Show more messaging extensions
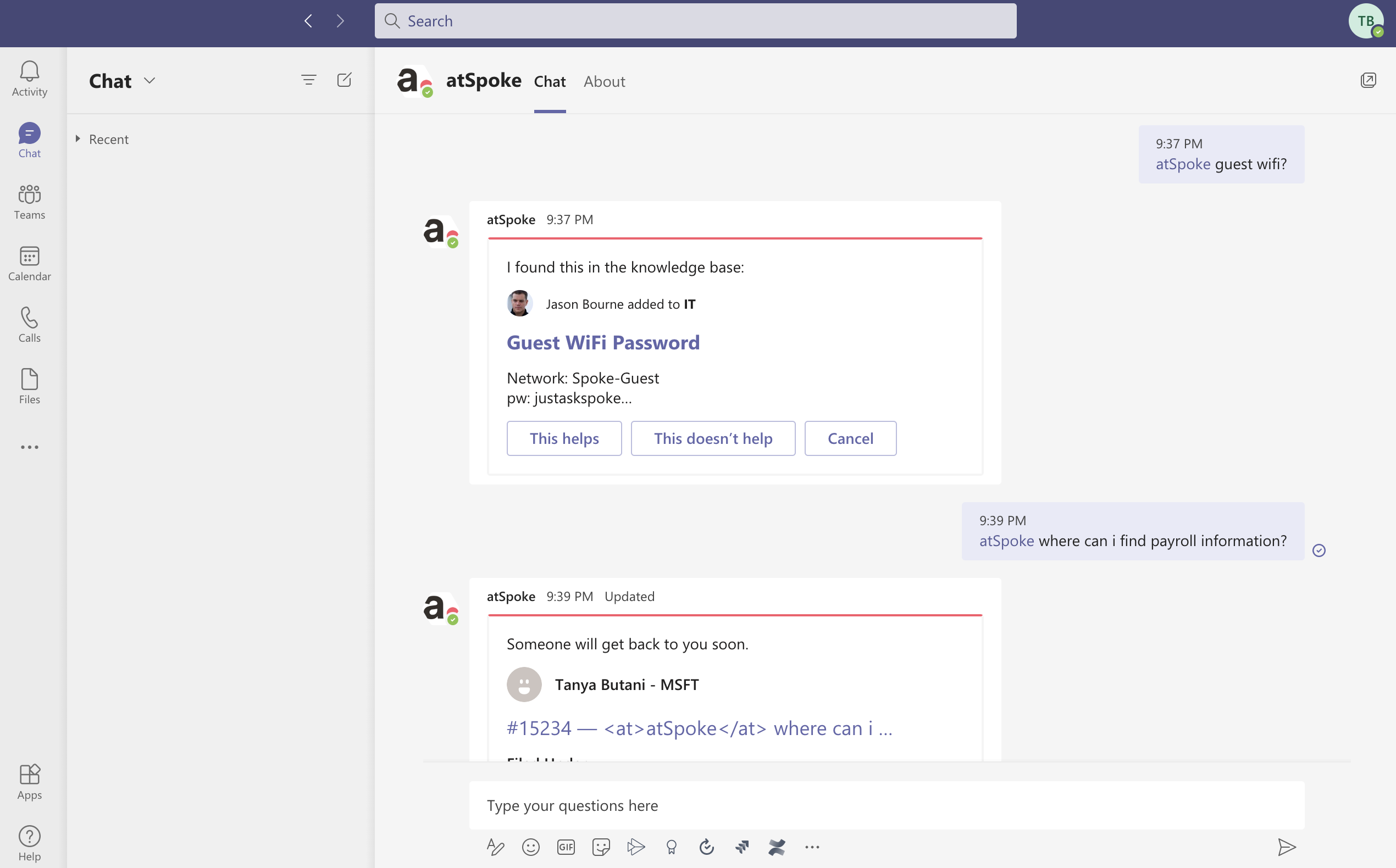Screen dimensions: 1396x868 pyautogui.click(x=812, y=847)
